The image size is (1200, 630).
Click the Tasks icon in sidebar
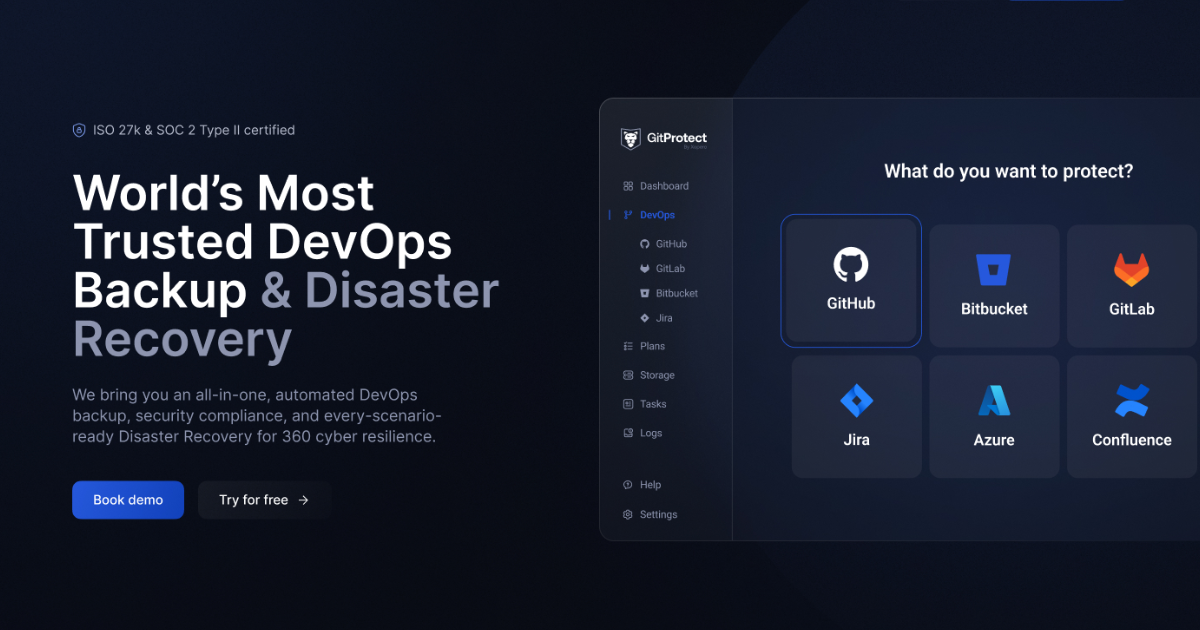click(628, 404)
